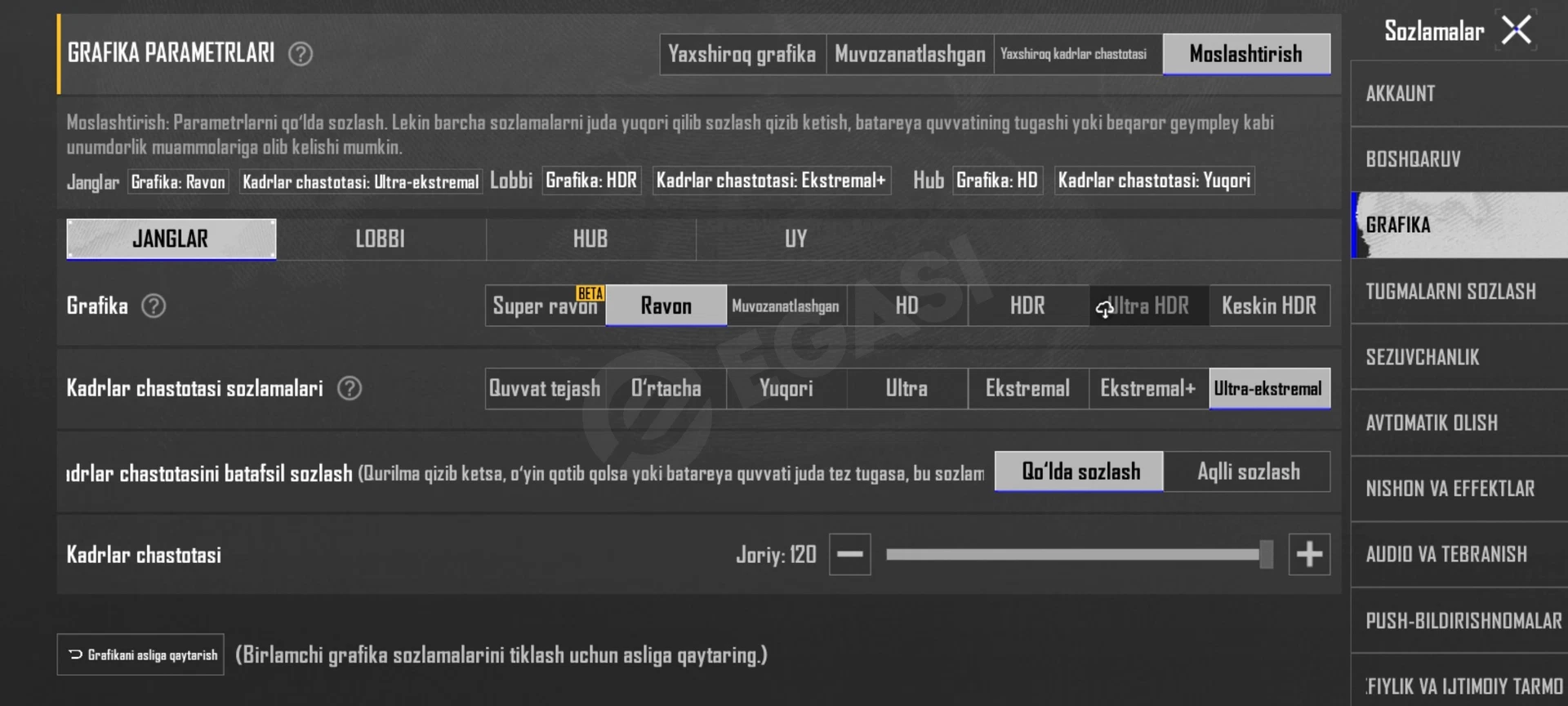The width and height of the screenshot is (1568, 706).
Task: Download Ultra HDR graphics option
Action: [1149, 306]
